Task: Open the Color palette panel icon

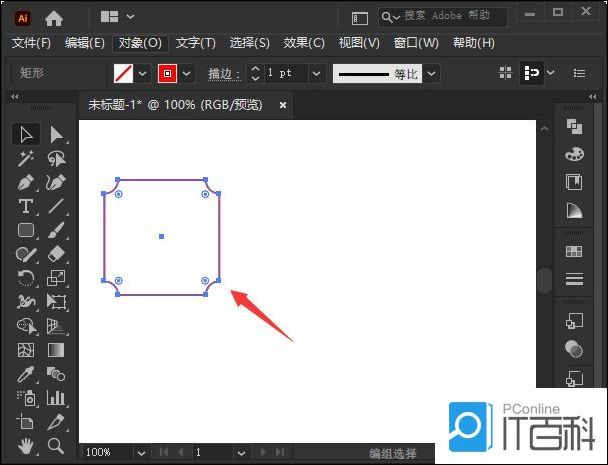Action: pos(574,154)
